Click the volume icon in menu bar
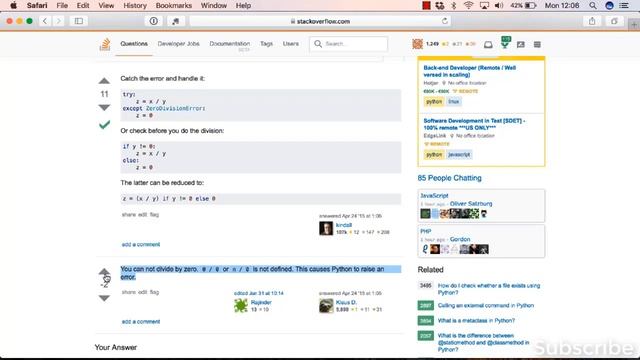This screenshot has height=360, width=640. click(499, 6)
